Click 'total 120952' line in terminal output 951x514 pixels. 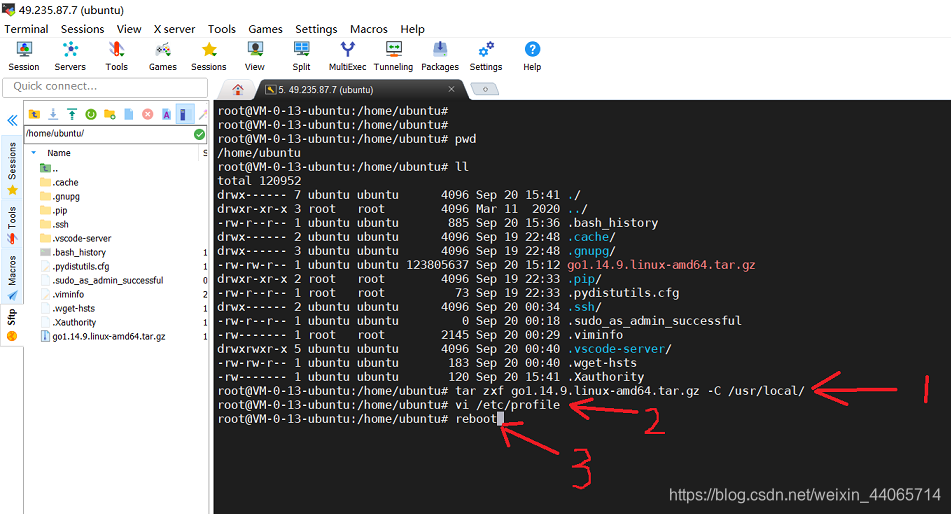tap(259, 181)
